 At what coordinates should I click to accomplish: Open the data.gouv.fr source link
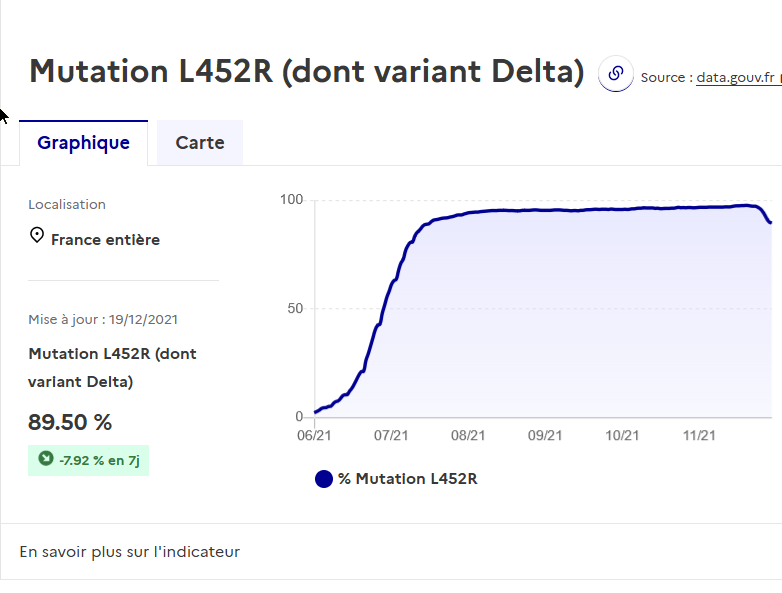pos(736,77)
